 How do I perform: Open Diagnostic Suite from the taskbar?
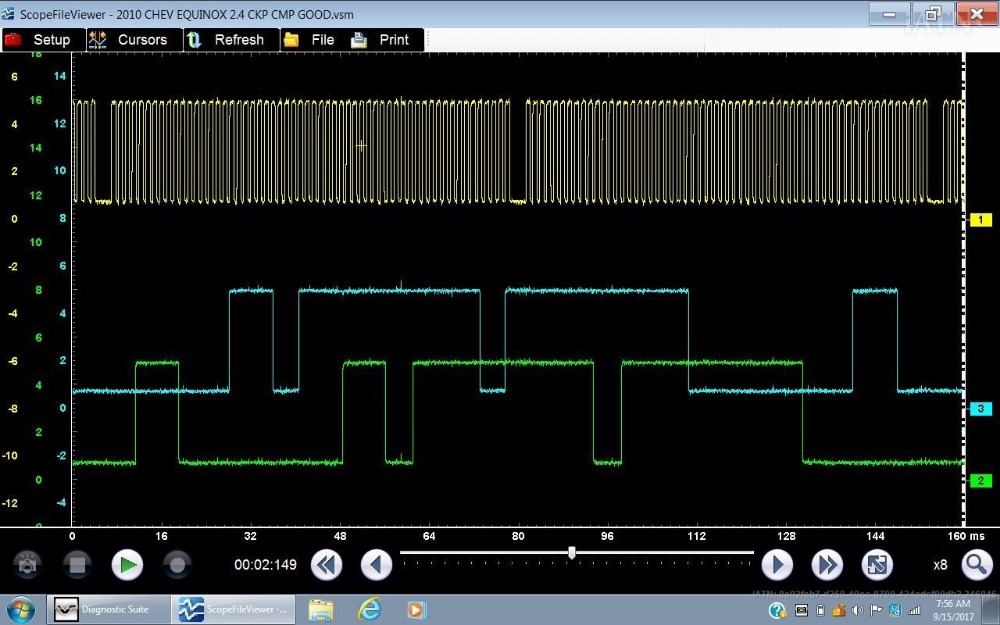(x=108, y=609)
